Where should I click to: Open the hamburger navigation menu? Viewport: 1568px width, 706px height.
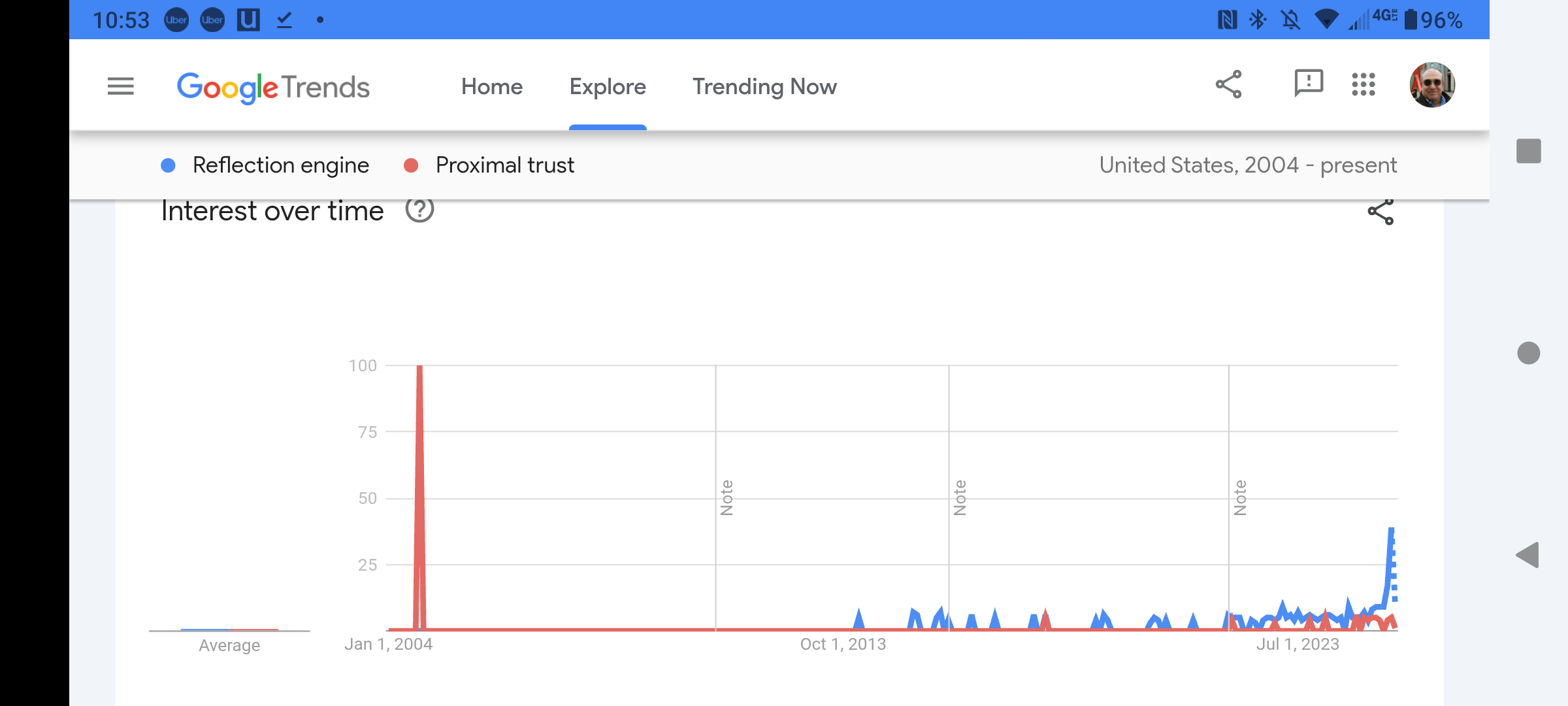(x=121, y=86)
